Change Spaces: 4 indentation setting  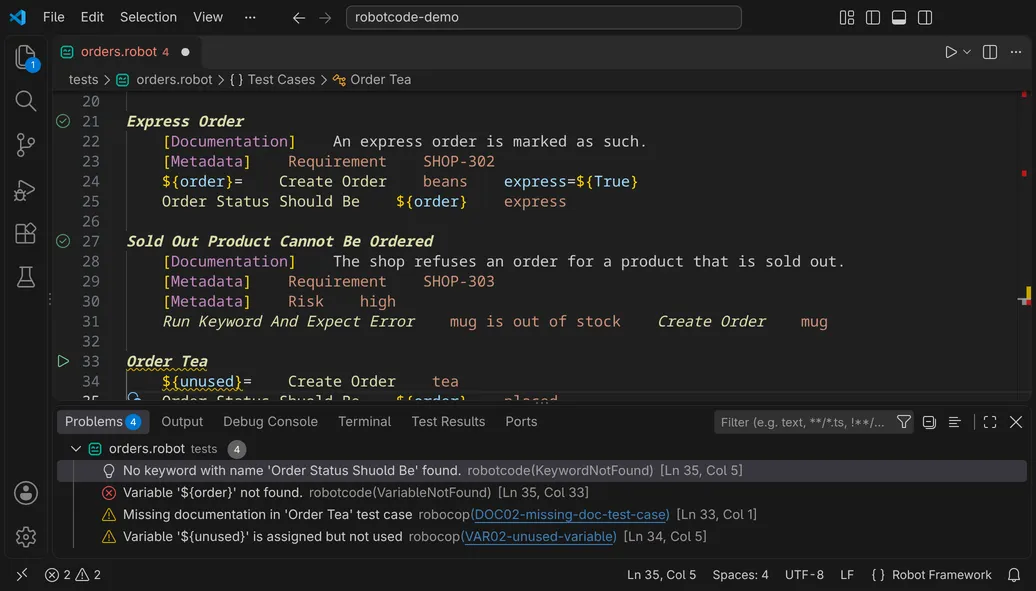tap(740, 575)
